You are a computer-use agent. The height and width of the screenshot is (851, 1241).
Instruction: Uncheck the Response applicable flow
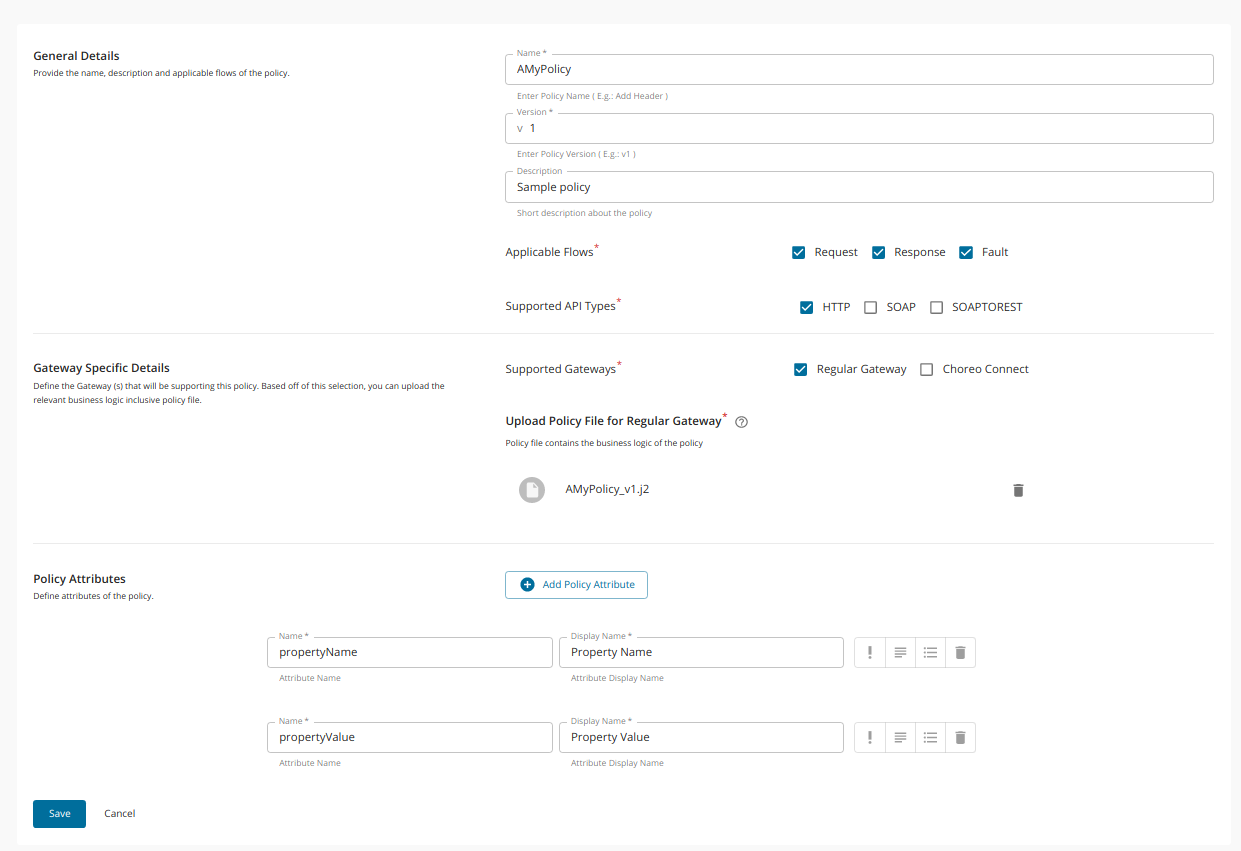[x=878, y=252]
